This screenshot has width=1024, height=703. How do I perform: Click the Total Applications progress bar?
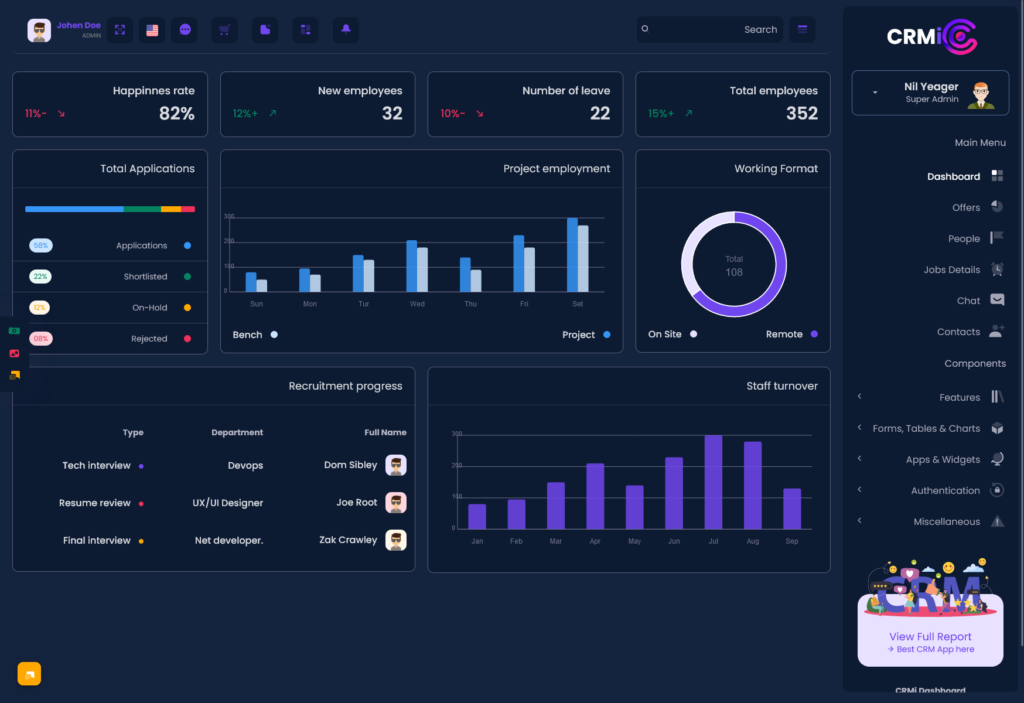click(110, 209)
